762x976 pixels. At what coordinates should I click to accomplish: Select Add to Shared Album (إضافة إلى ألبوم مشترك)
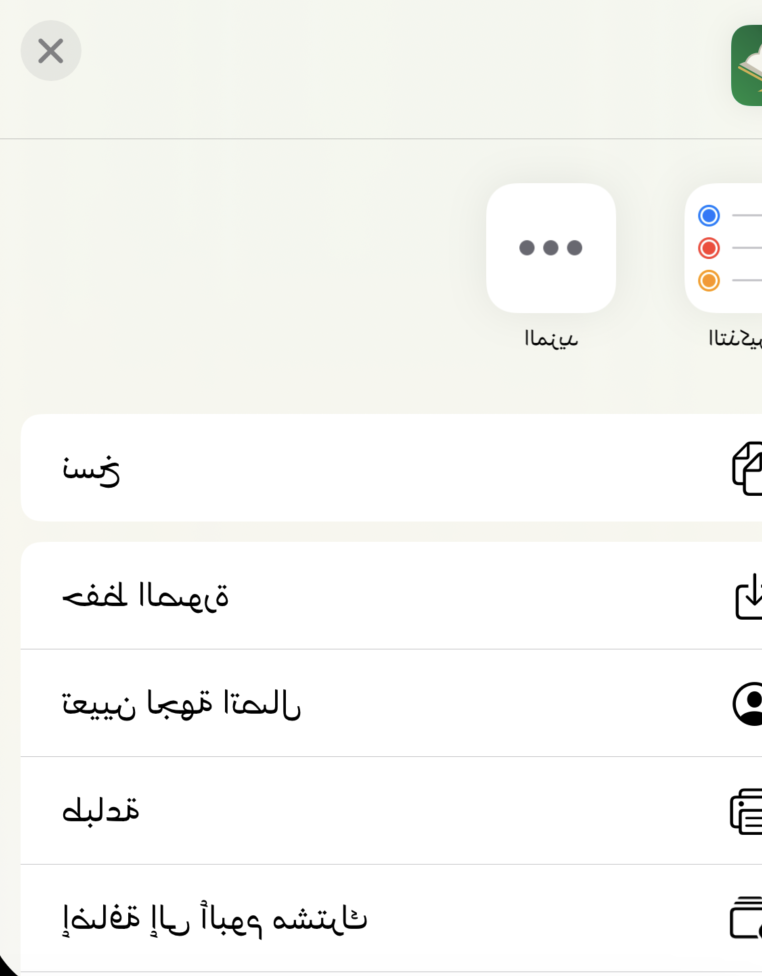pyautogui.click(x=214, y=918)
